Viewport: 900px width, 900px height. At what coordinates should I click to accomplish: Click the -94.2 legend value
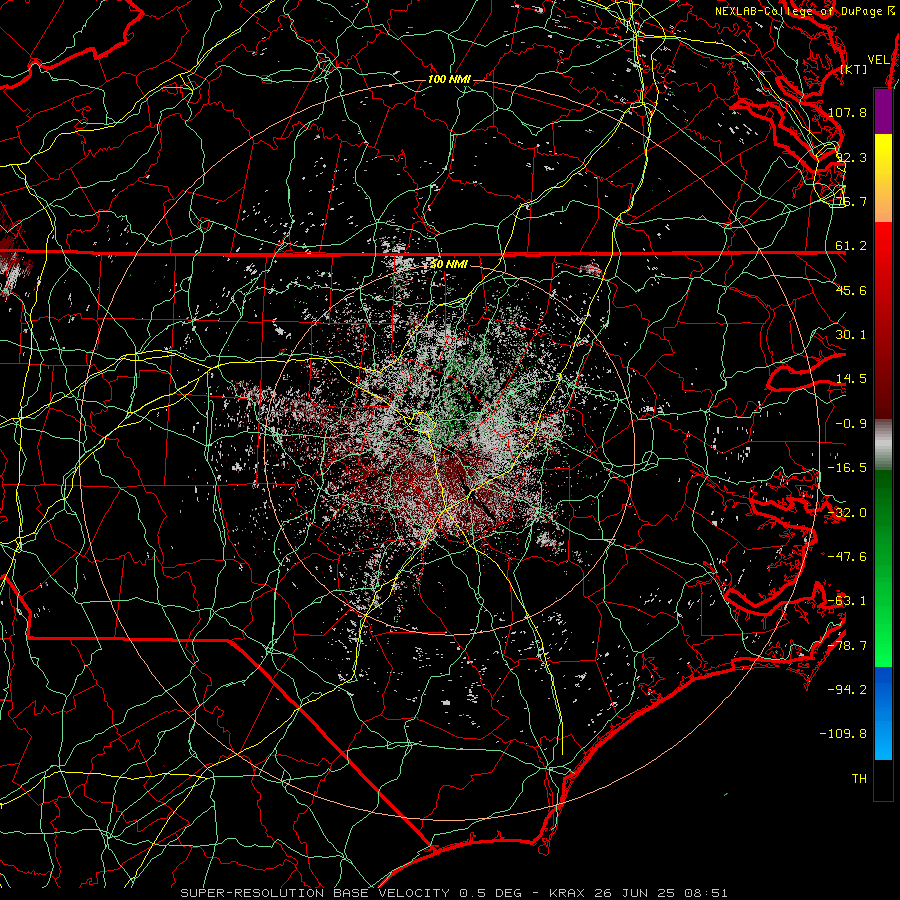click(x=847, y=690)
